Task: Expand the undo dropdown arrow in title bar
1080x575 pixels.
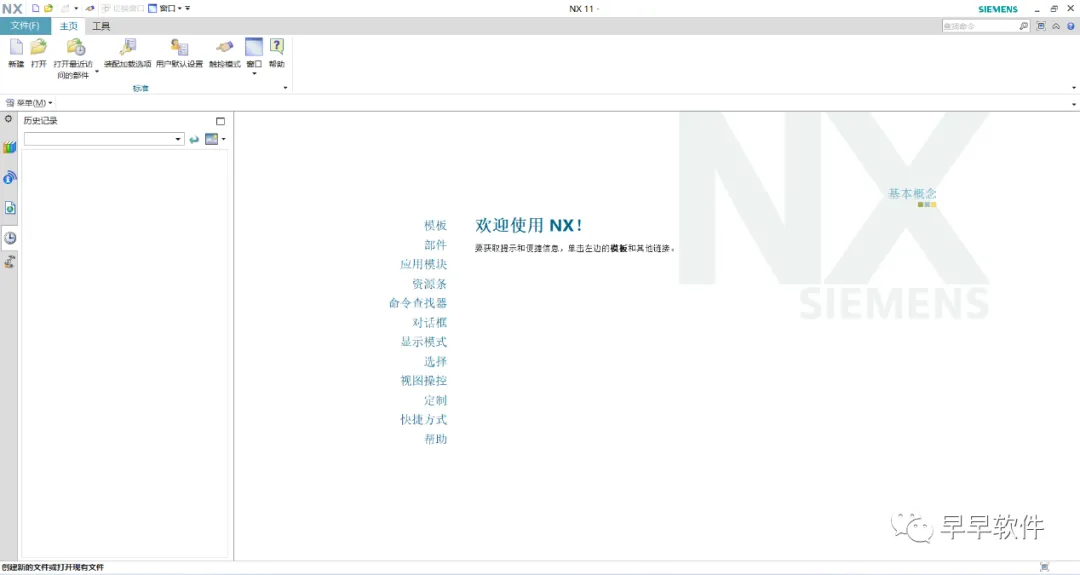Action: (x=76, y=8)
